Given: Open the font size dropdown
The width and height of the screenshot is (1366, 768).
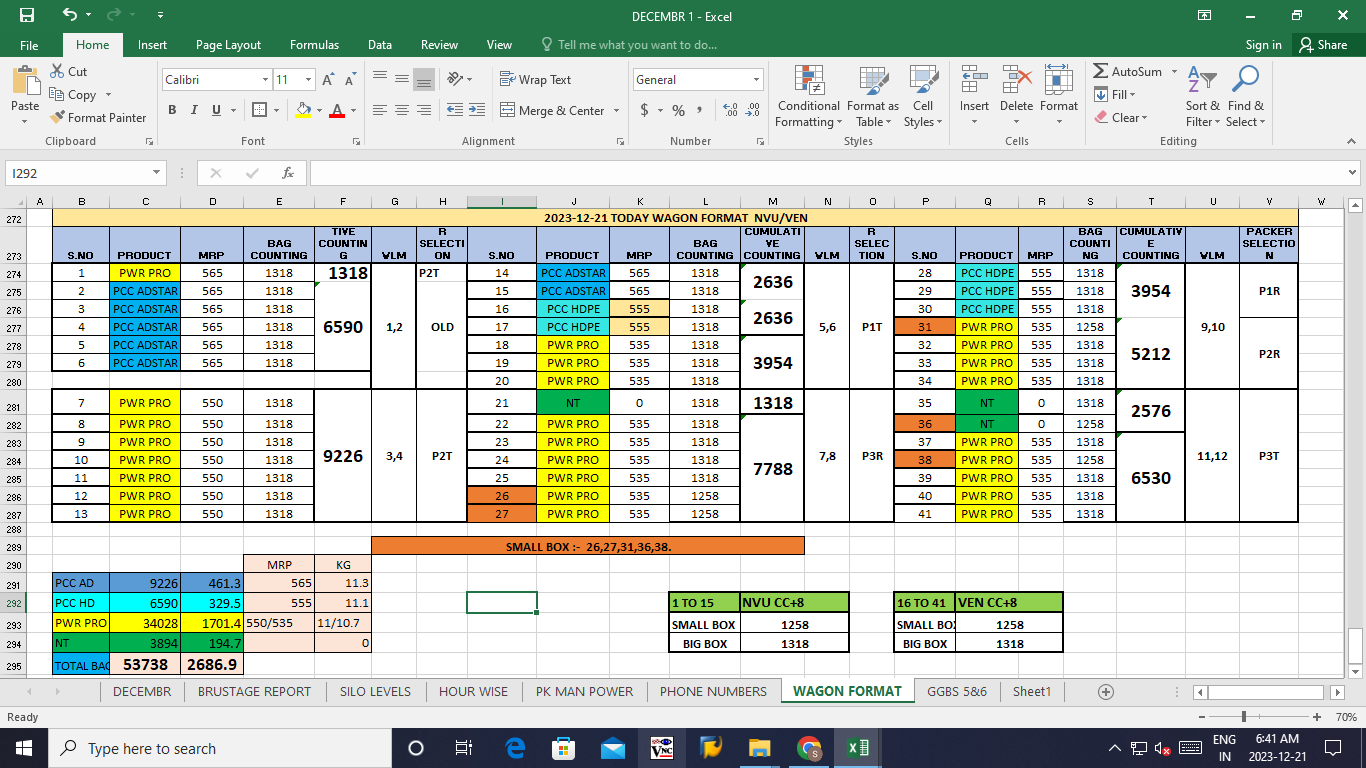Looking at the screenshot, I should pos(309,80).
